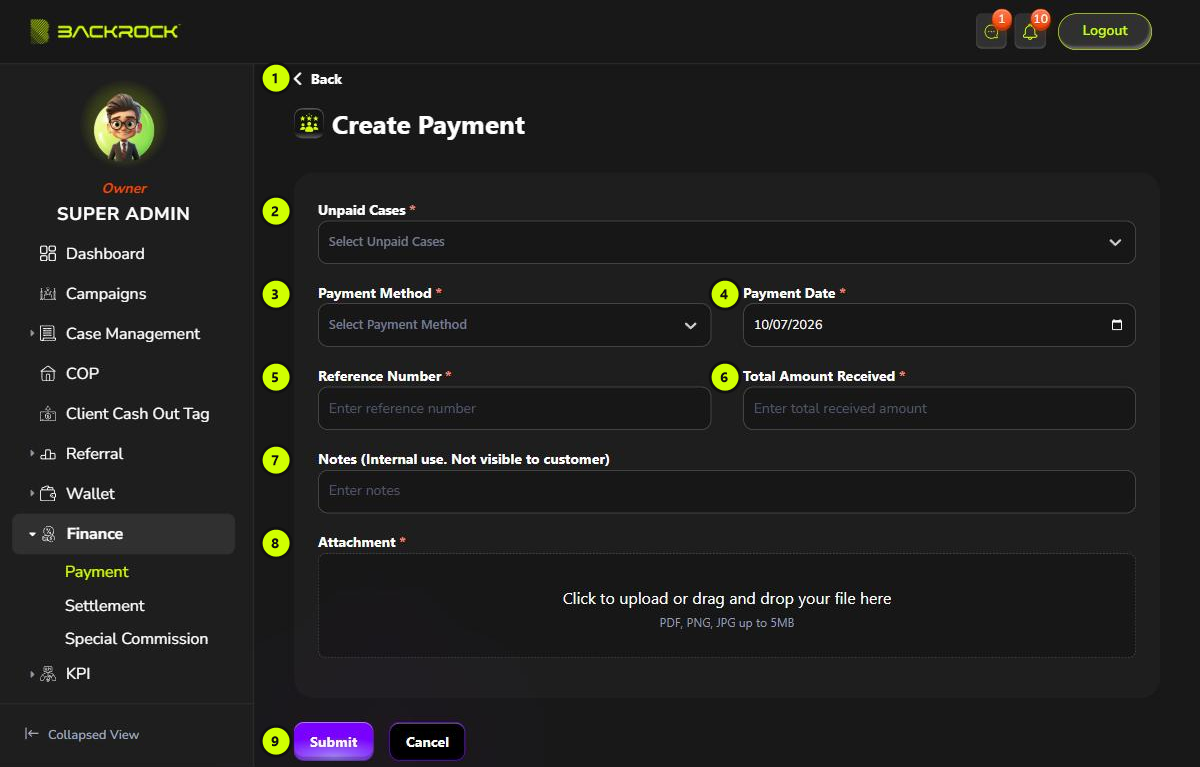
Task: Click the Dashboard grid icon
Action: pos(48,254)
